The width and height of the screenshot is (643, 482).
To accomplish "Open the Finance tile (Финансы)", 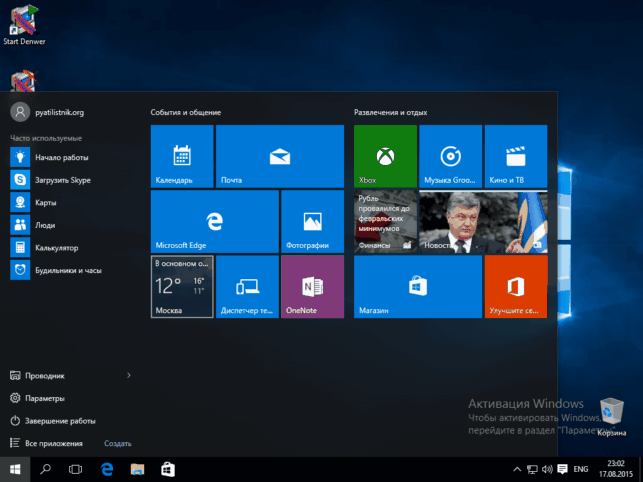I will pos(385,222).
